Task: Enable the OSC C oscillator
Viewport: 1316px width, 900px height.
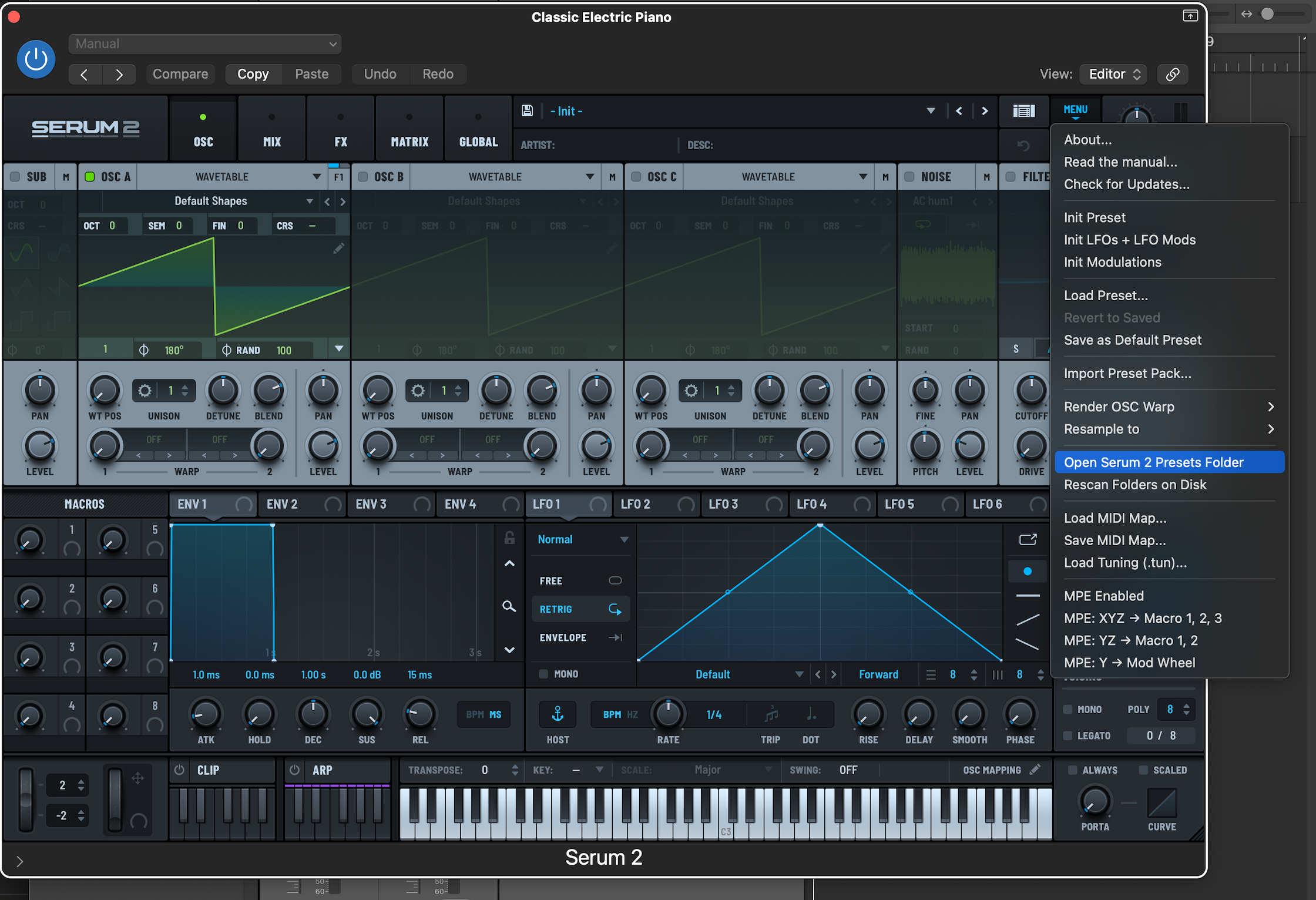Action: coord(636,177)
